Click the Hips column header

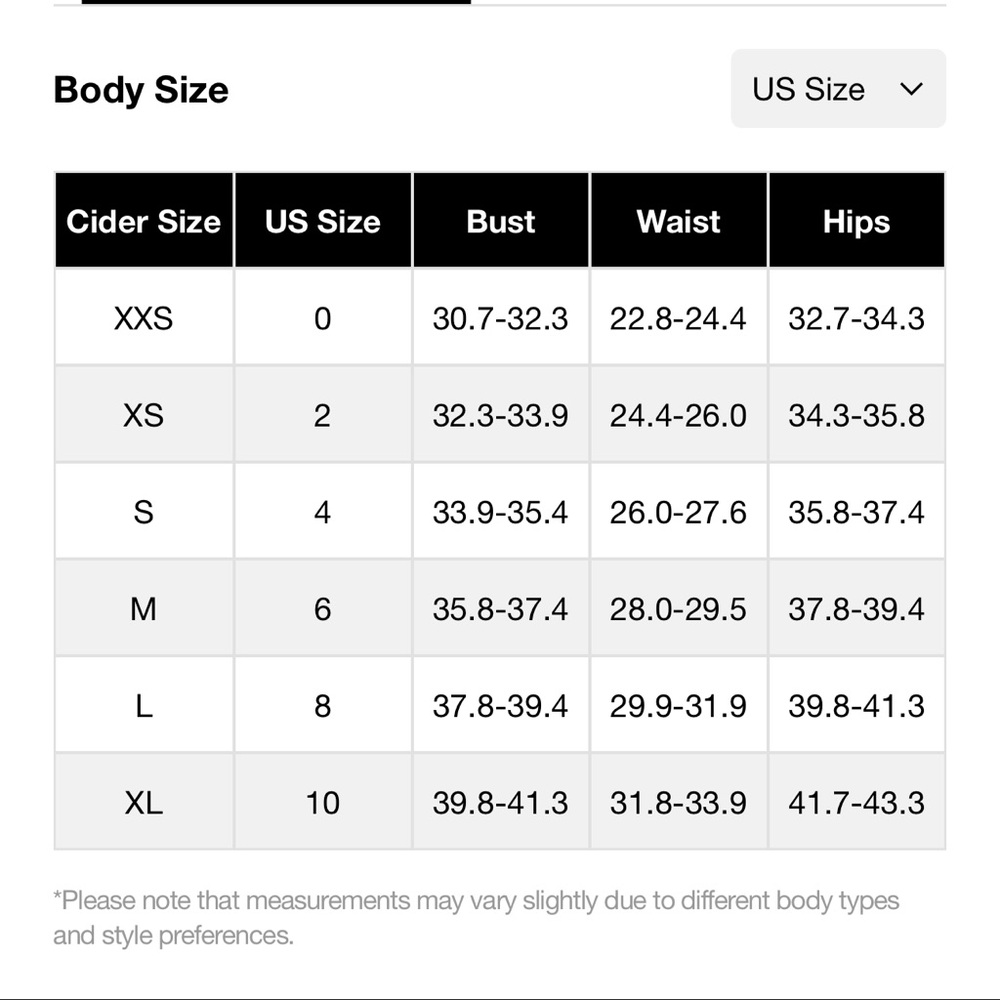coord(856,221)
